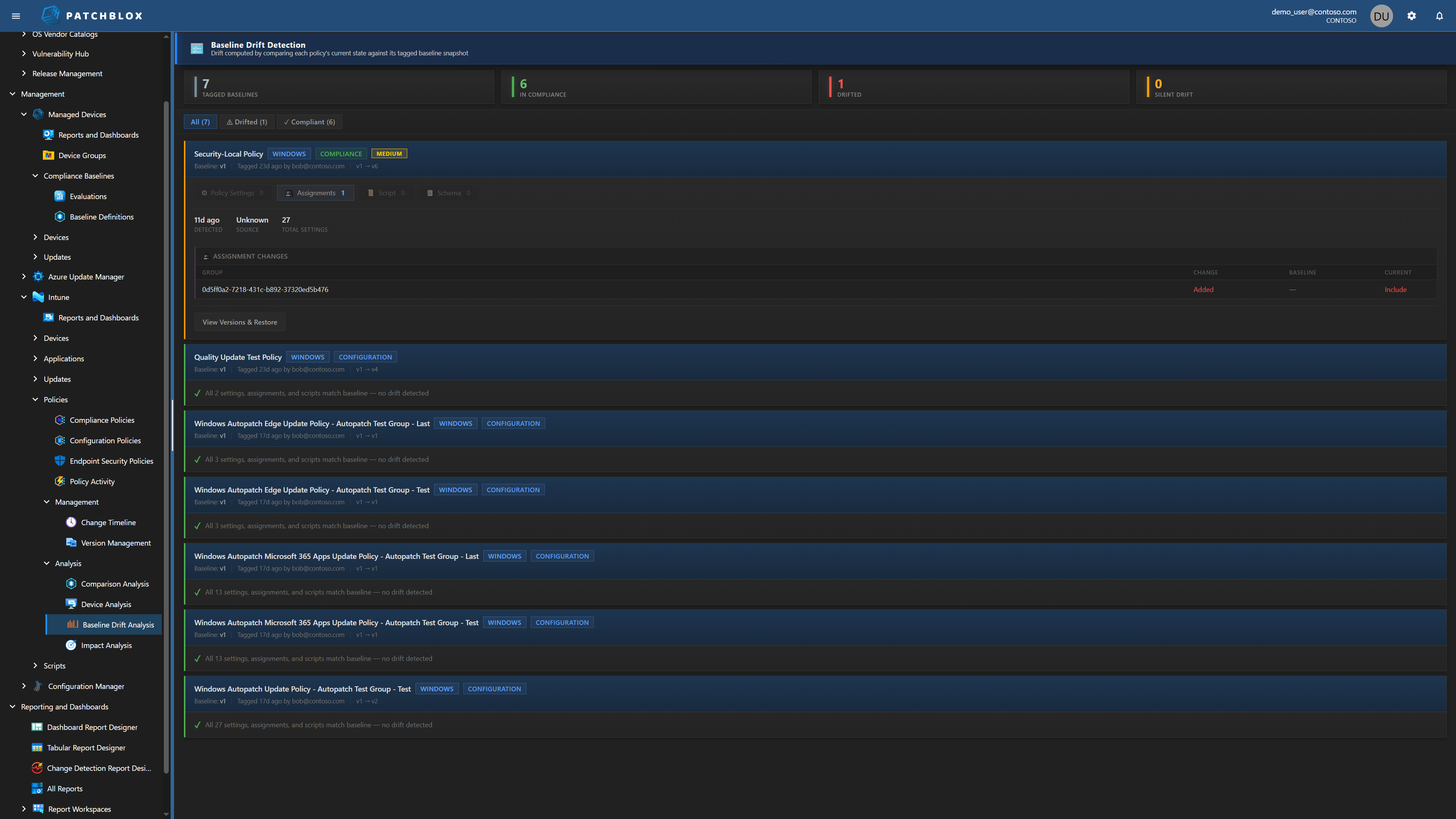Select the All (7) filter
Screen dimensions: 1456x819
point(200,121)
